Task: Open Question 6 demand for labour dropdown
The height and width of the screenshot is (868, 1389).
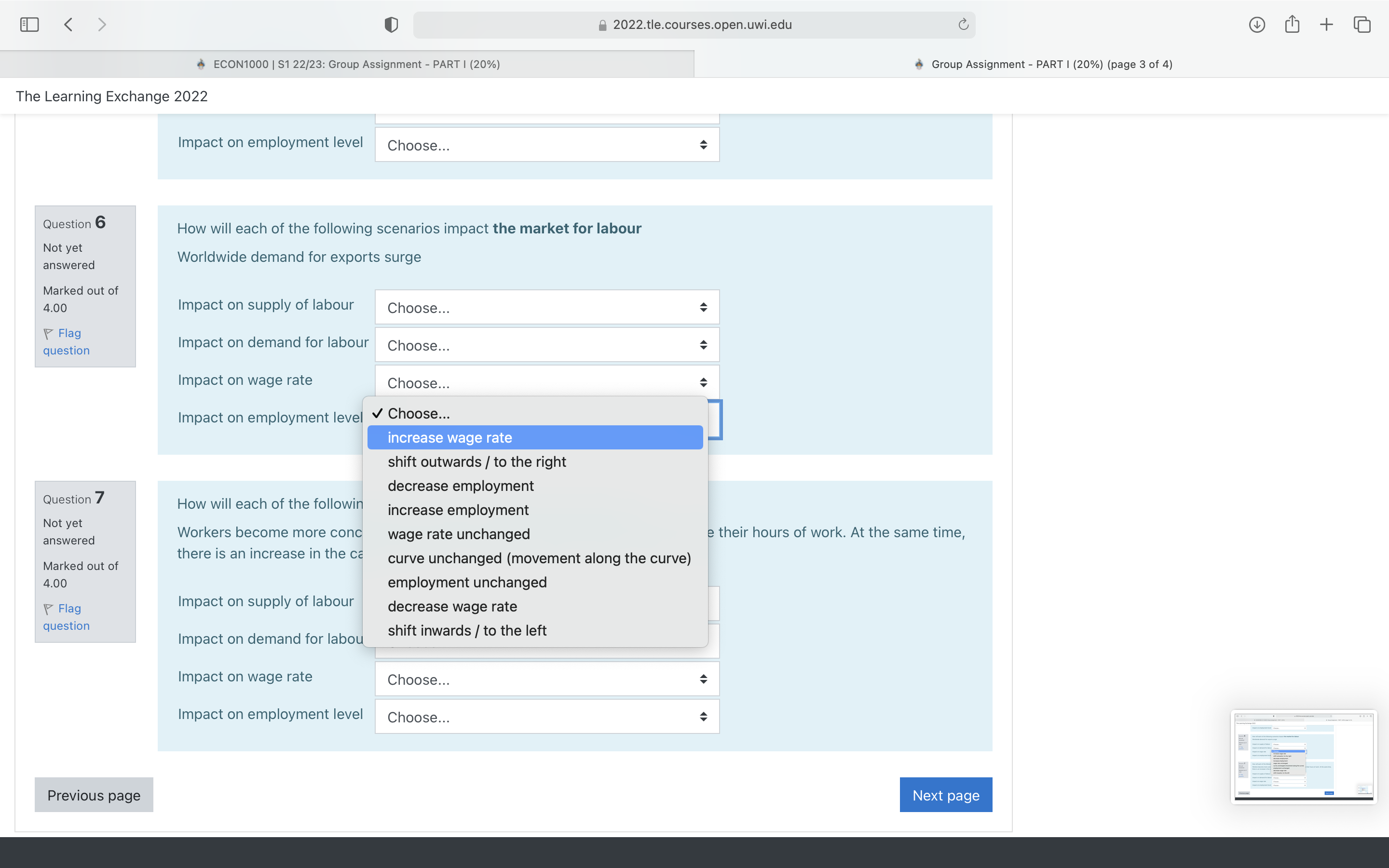Action: tap(546, 345)
